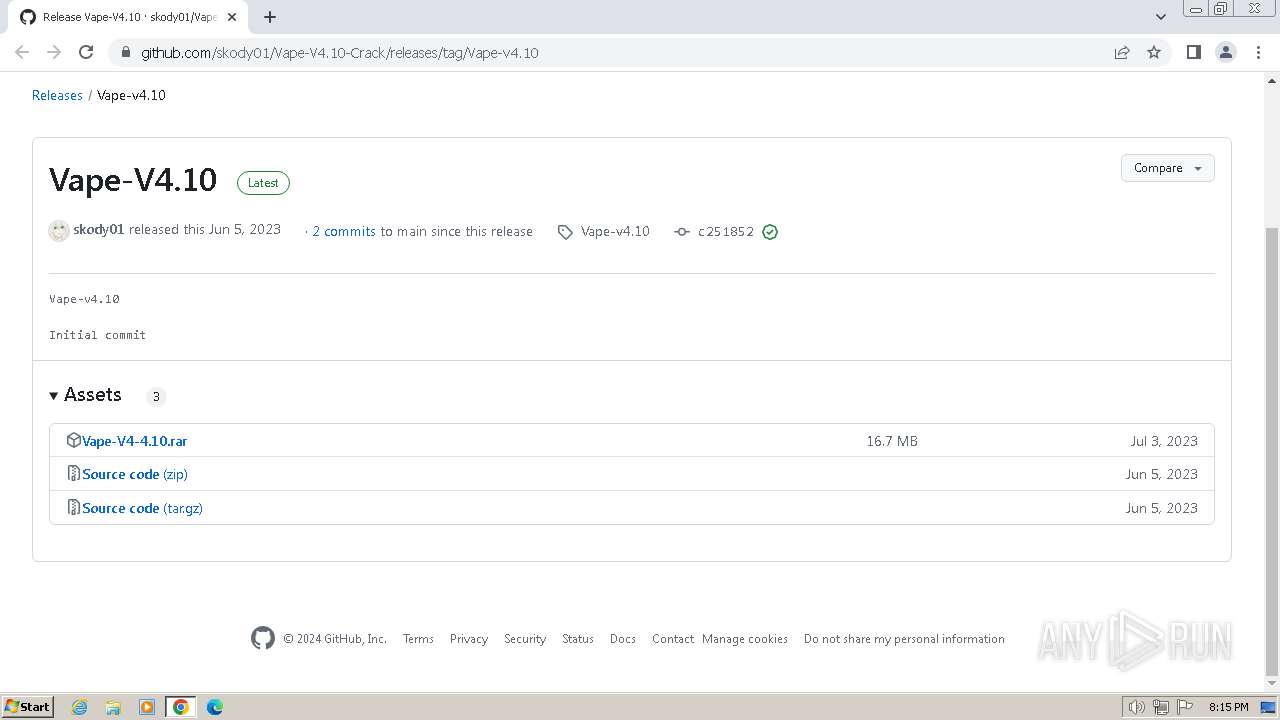Click the browser forward arrow
The height and width of the screenshot is (720, 1280).
(54, 52)
